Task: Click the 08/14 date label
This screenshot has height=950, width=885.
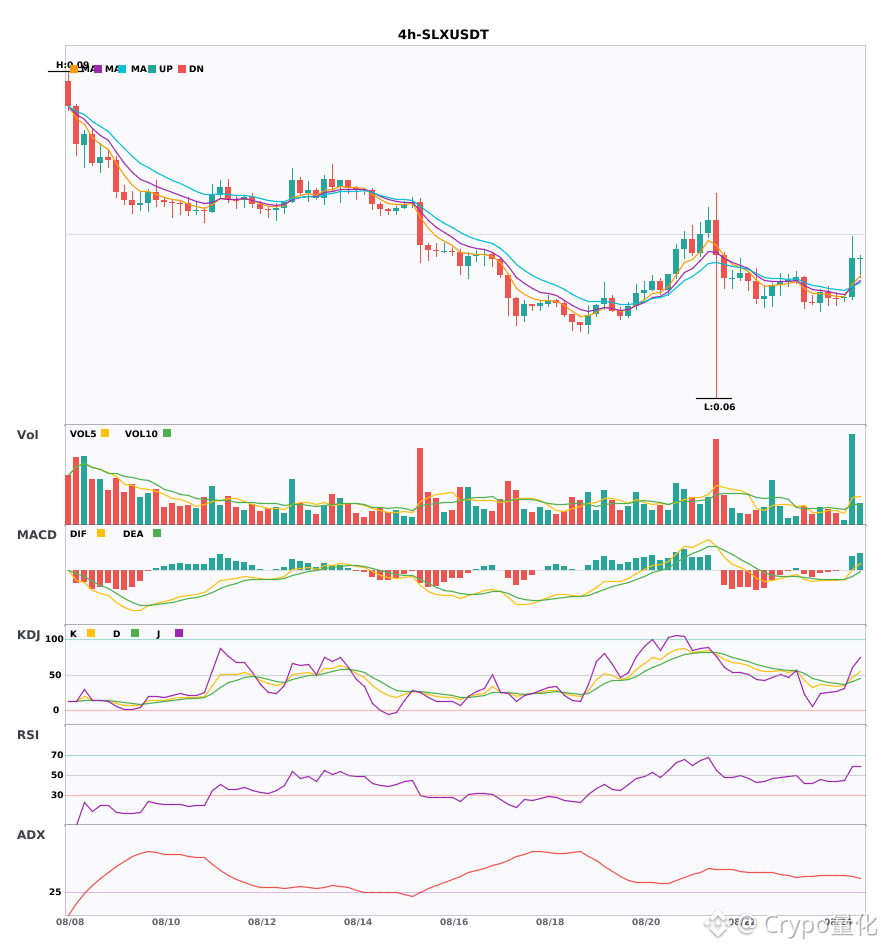Action: pos(358,922)
